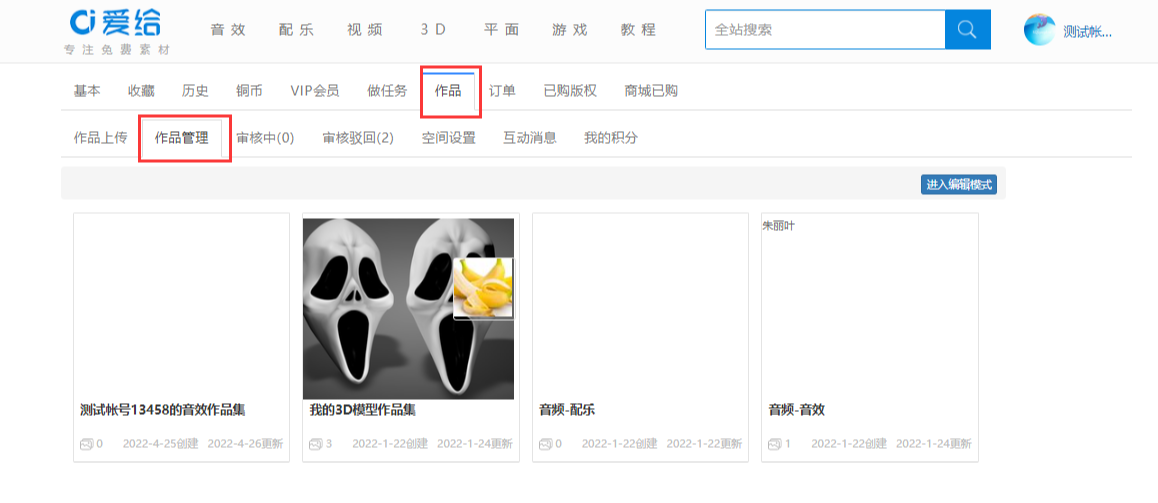Open the 游戏 navigation menu
Viewport: 1158px width, 503px height.
(569, 30)
